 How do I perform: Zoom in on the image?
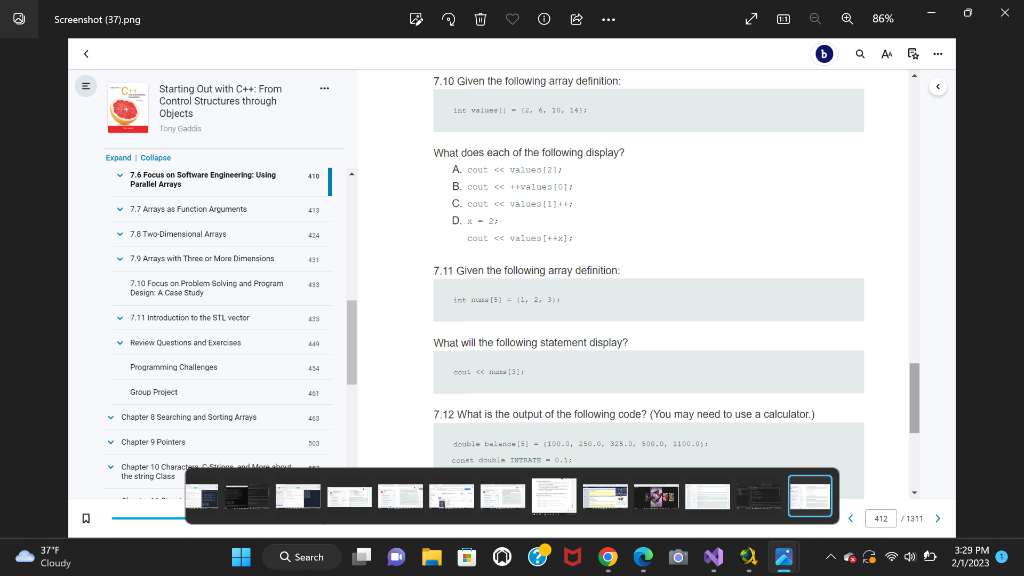[847, 19]
